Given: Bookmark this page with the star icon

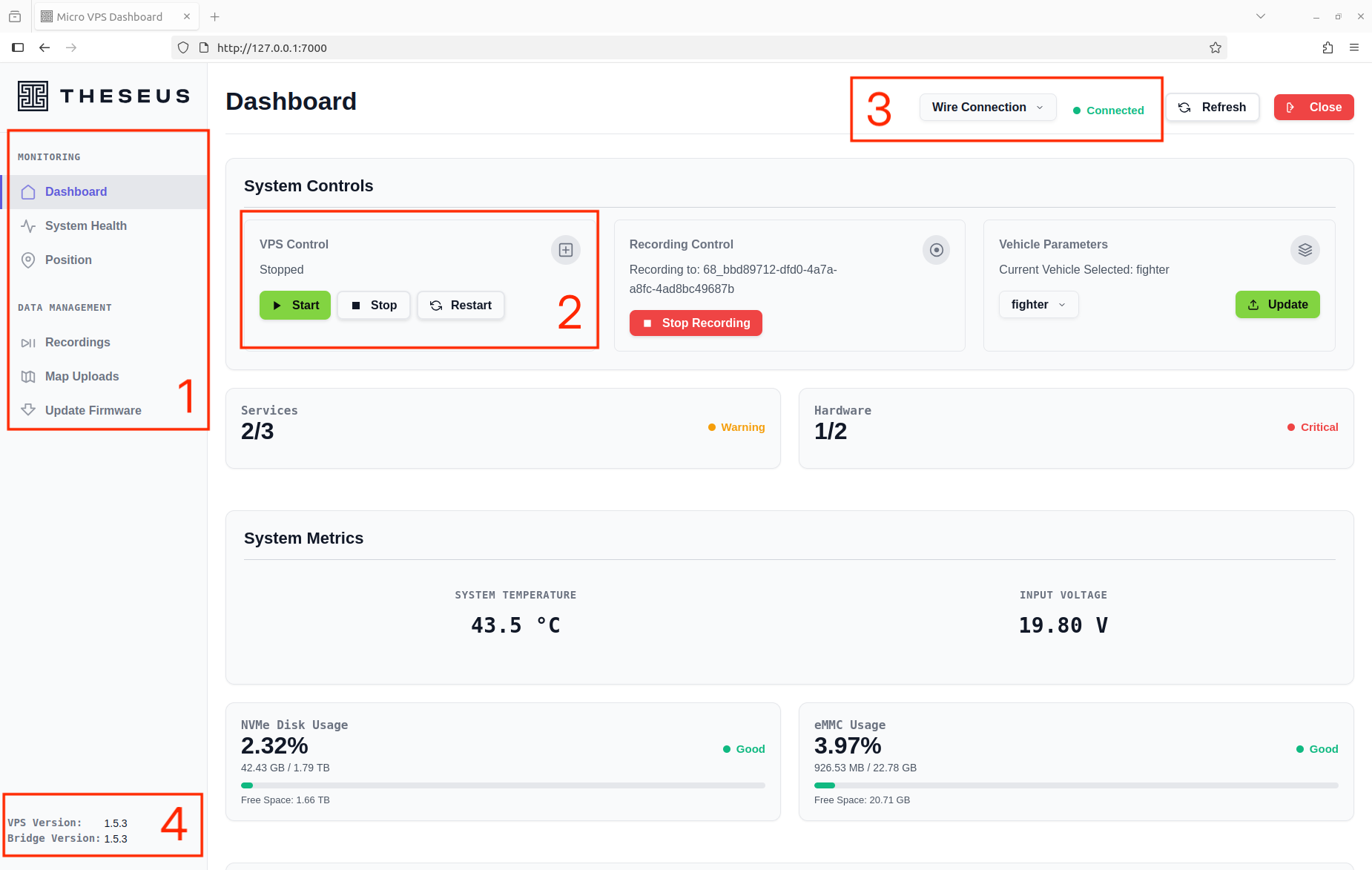Looking at the screenshot, I should tap(1215, 47).
